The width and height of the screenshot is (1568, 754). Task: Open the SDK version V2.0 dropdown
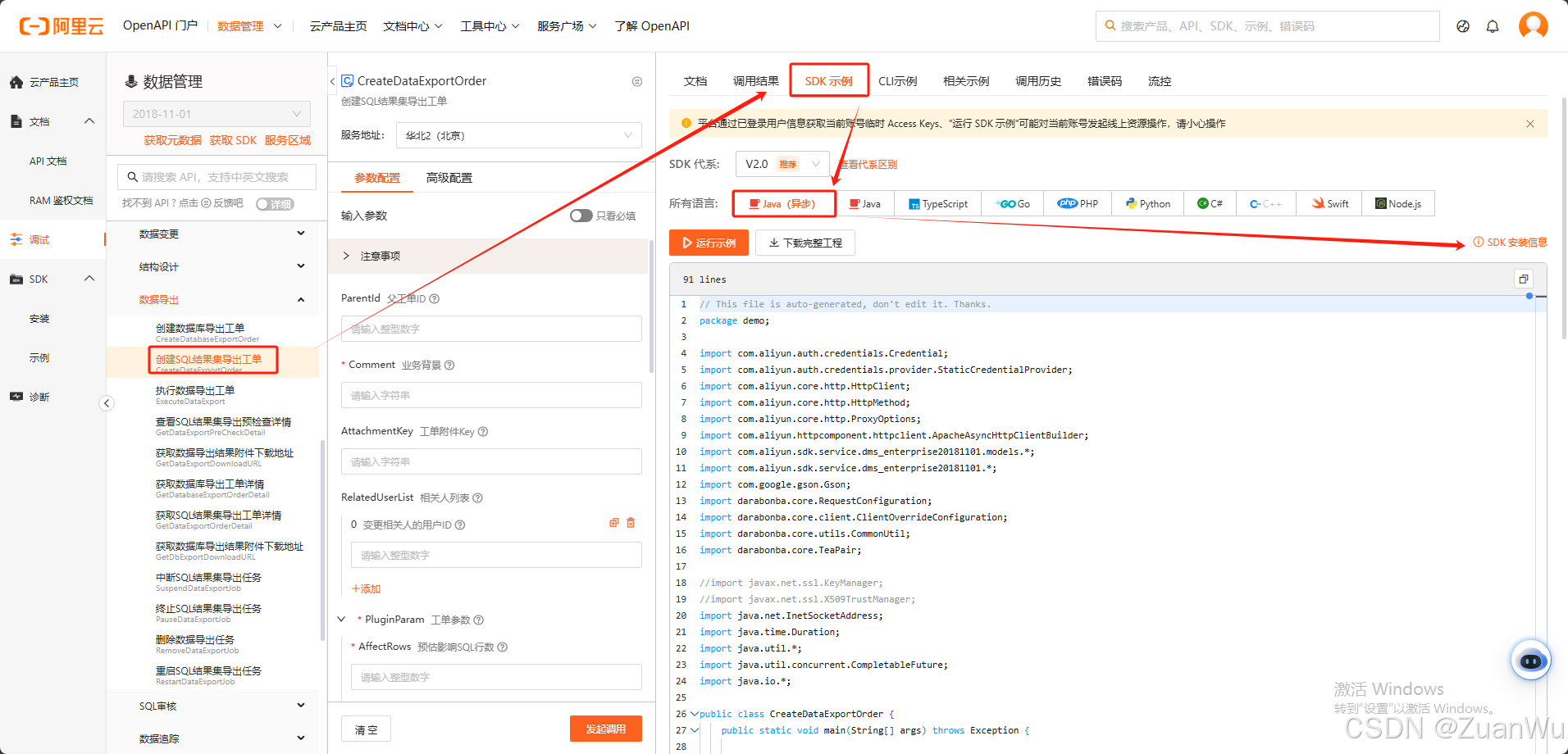click(x=782, y=164)
